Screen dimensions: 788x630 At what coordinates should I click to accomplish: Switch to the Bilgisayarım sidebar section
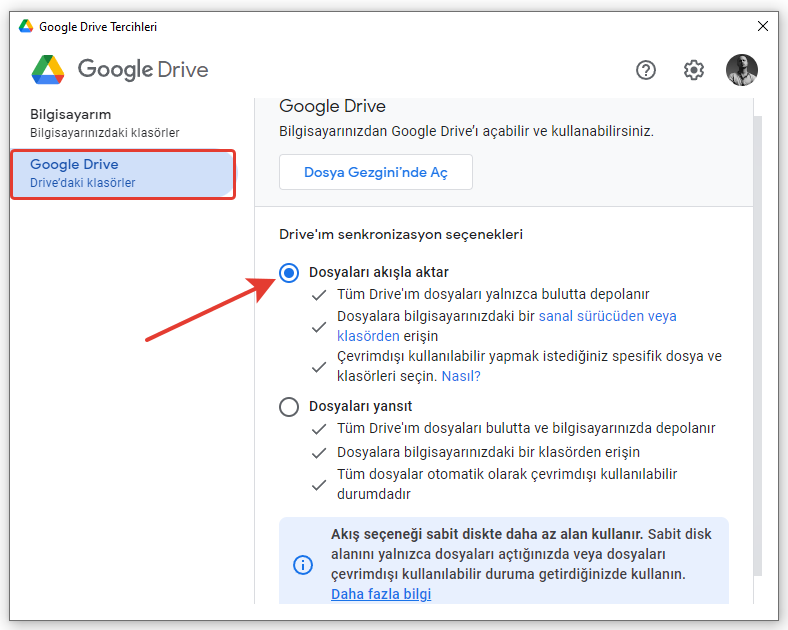pyautogui.click(x=105, y=123)
